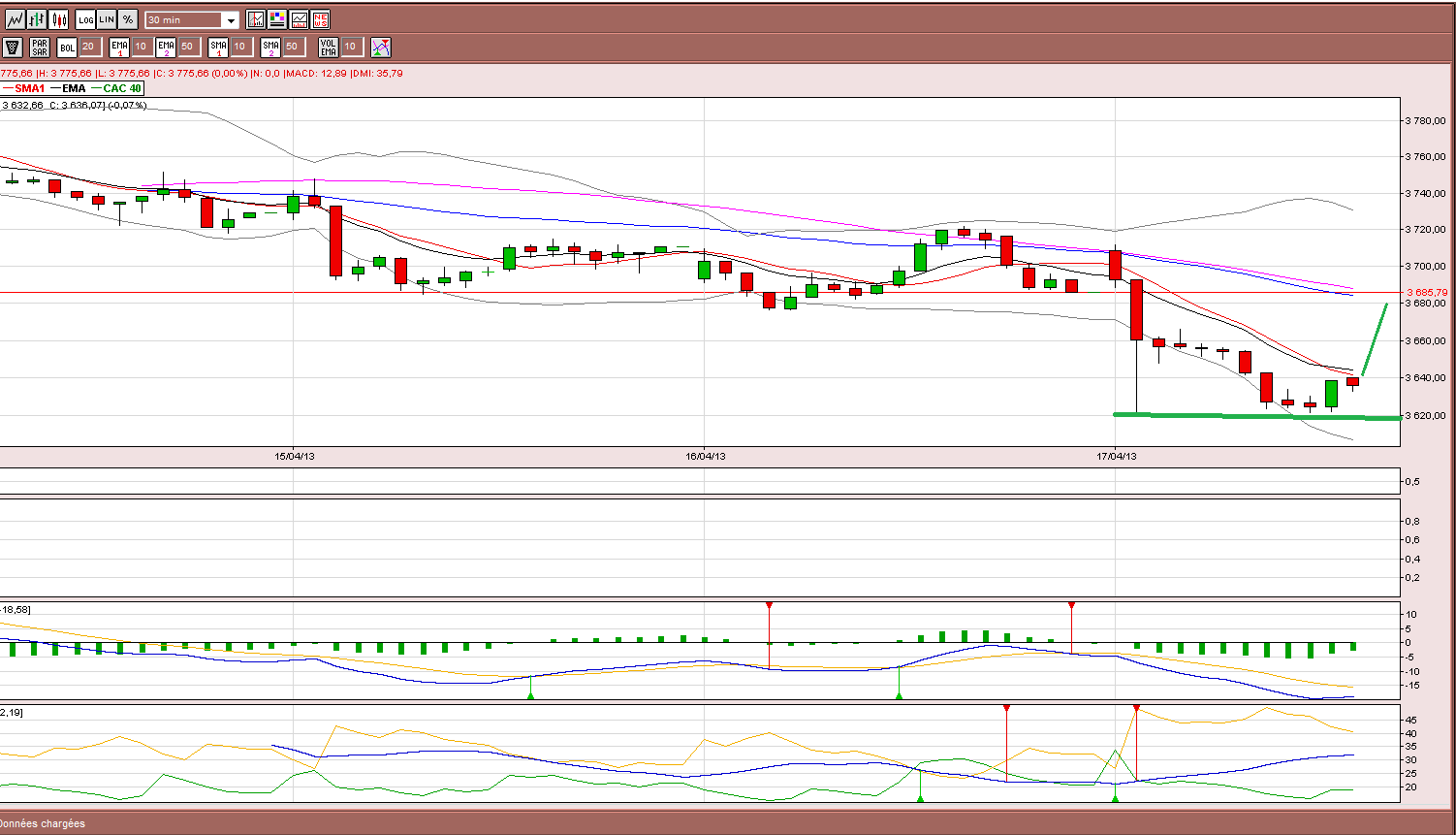The width and height of the screenshot is (1456, 835).
Task: Toggle the SMA 2 indicator button
Action: tap(270, 47)
